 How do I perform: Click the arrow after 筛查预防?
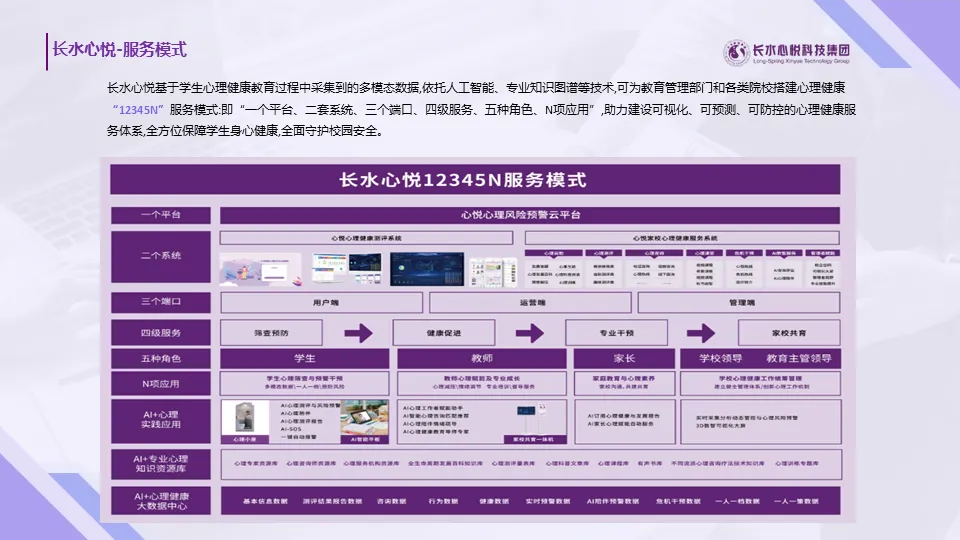tap(358, 333)
